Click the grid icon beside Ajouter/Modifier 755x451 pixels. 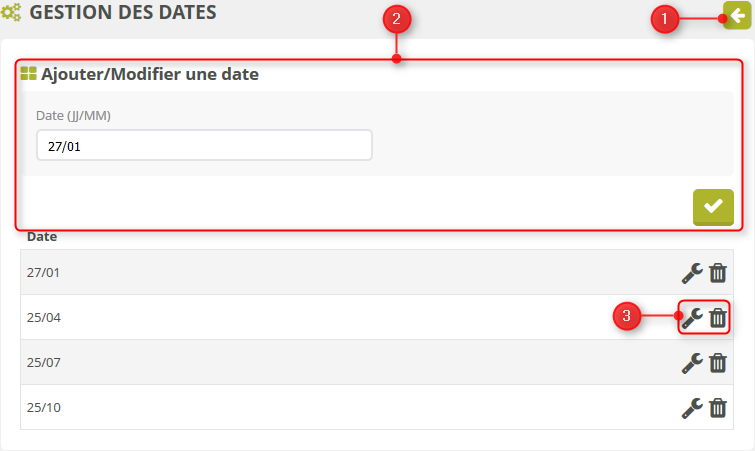pyautogui.click(x=28, y=74)
